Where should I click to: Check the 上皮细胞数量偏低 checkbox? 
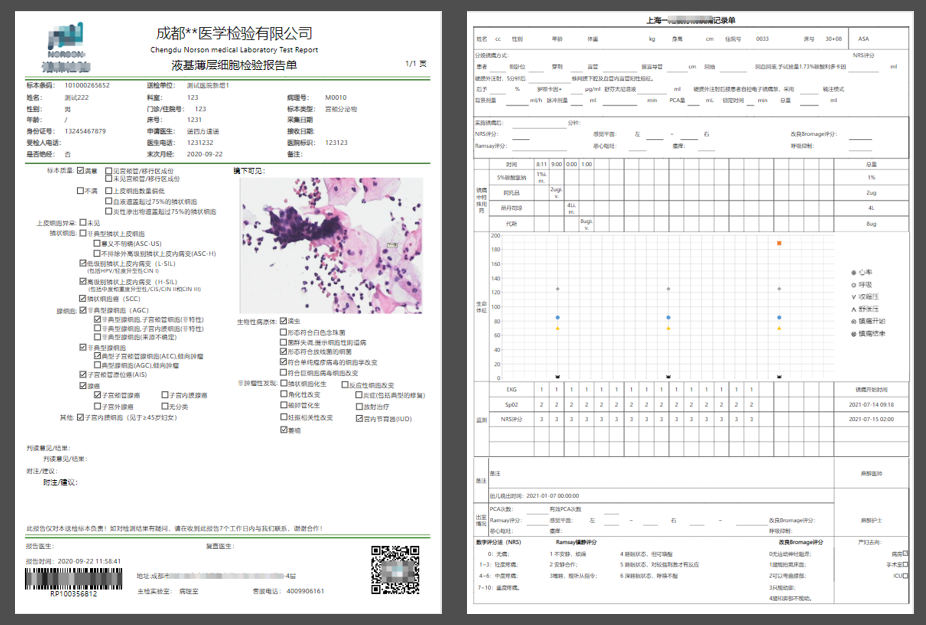click(109, 191)
